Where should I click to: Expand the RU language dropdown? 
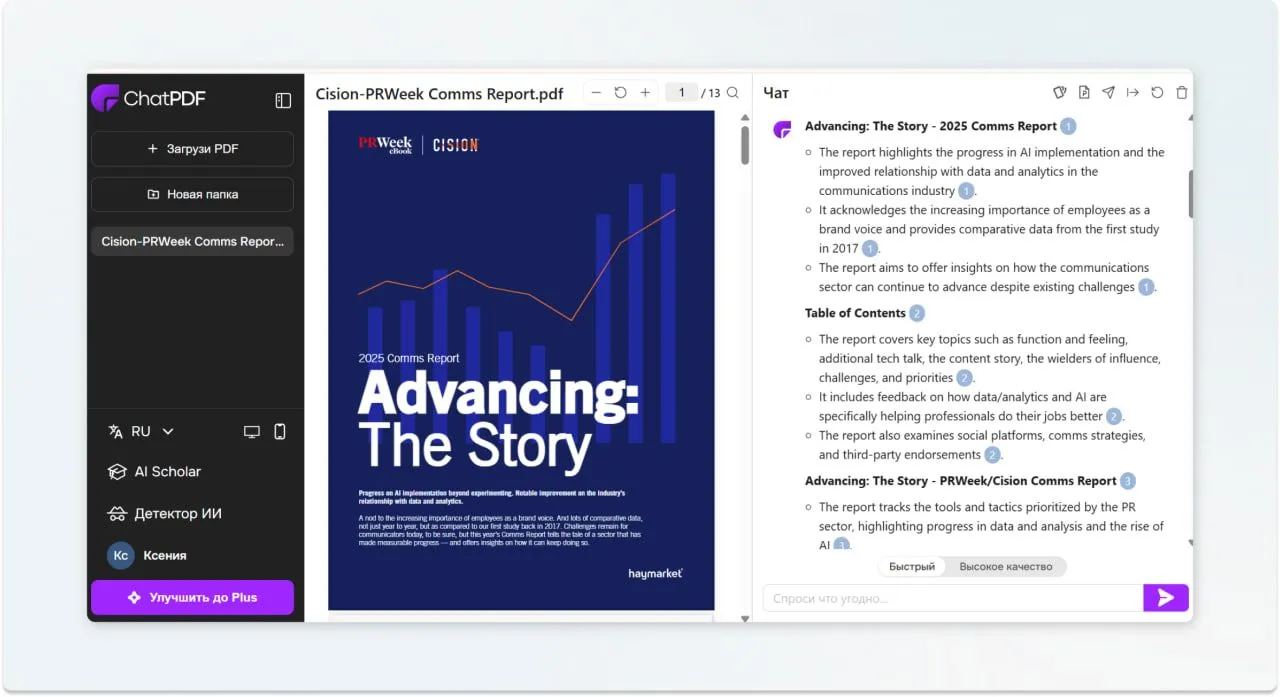(141, 432)
